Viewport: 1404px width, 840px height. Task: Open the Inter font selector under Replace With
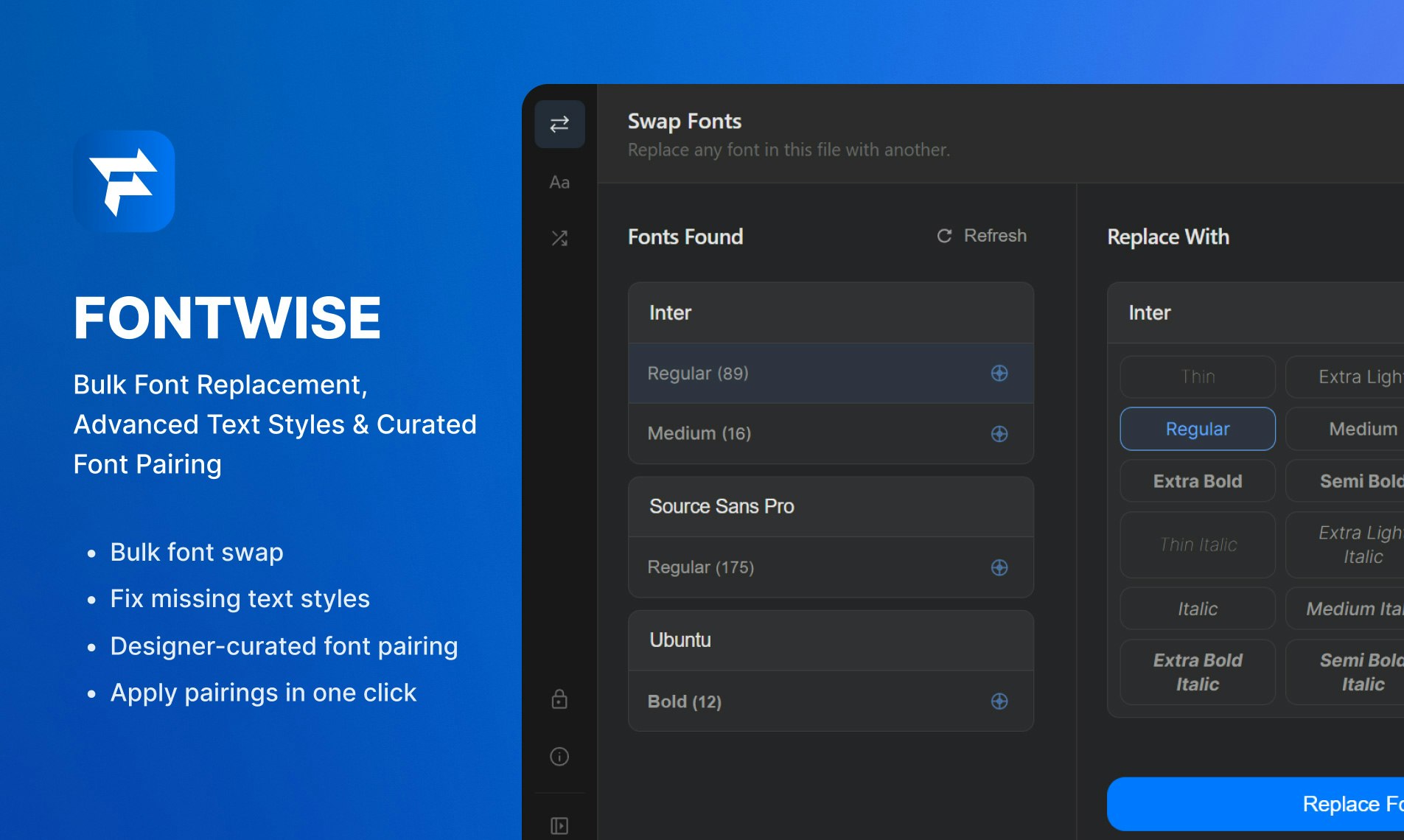[x=1256, y=313]
